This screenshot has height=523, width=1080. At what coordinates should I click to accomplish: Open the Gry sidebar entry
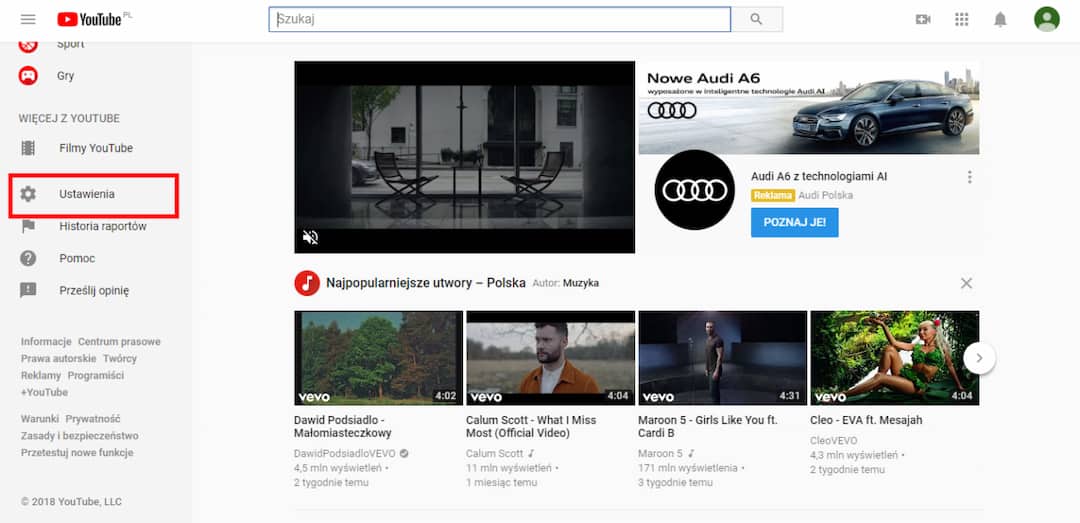point(65,76)
